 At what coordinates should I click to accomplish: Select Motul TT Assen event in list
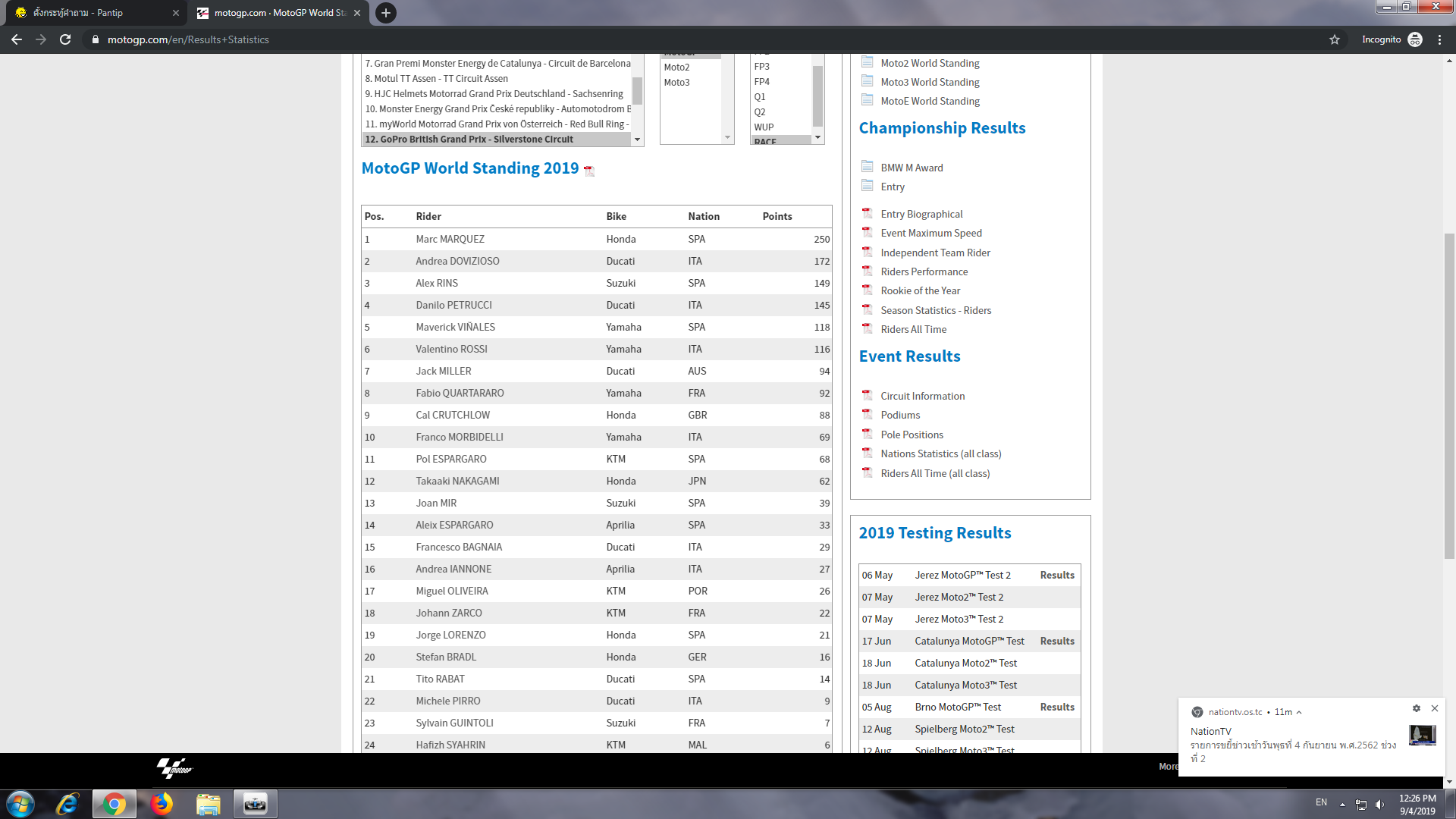click(x=497, y=78)
